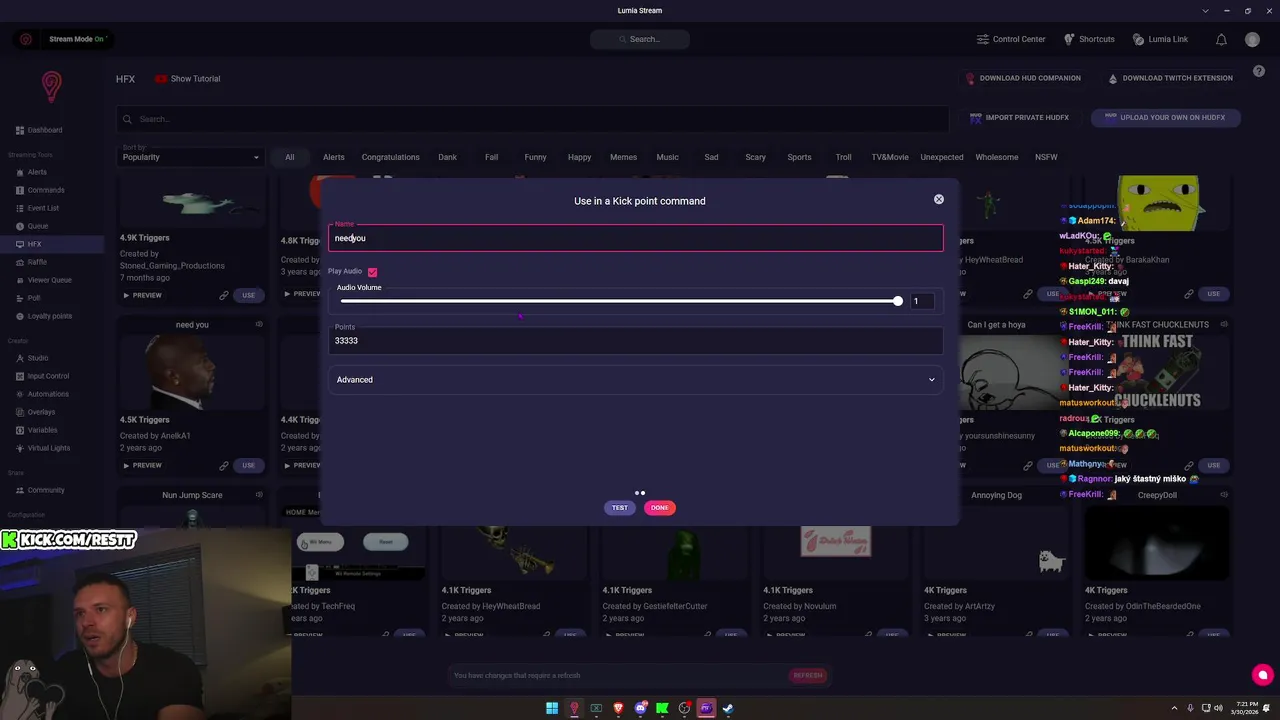Click the TEST button
This screenshot has height=720, width=1280.
(x=620, y=508)
